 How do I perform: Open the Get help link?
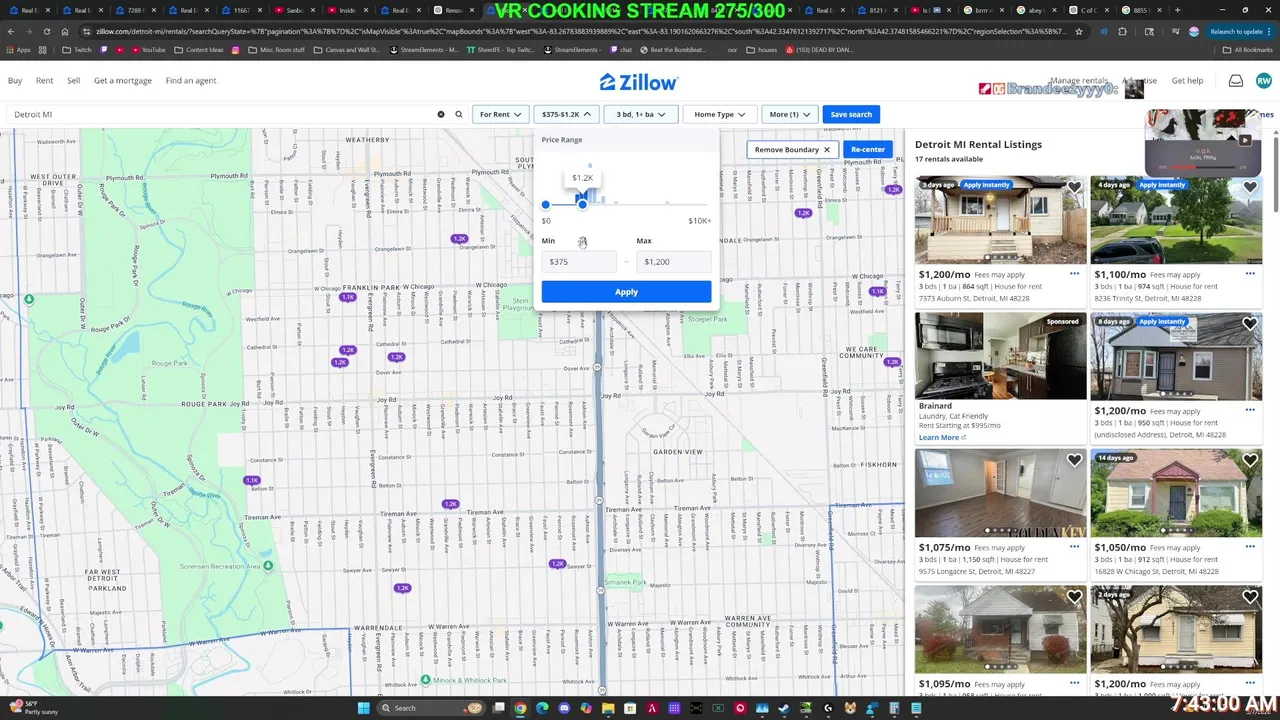[x=1187, y=81]
